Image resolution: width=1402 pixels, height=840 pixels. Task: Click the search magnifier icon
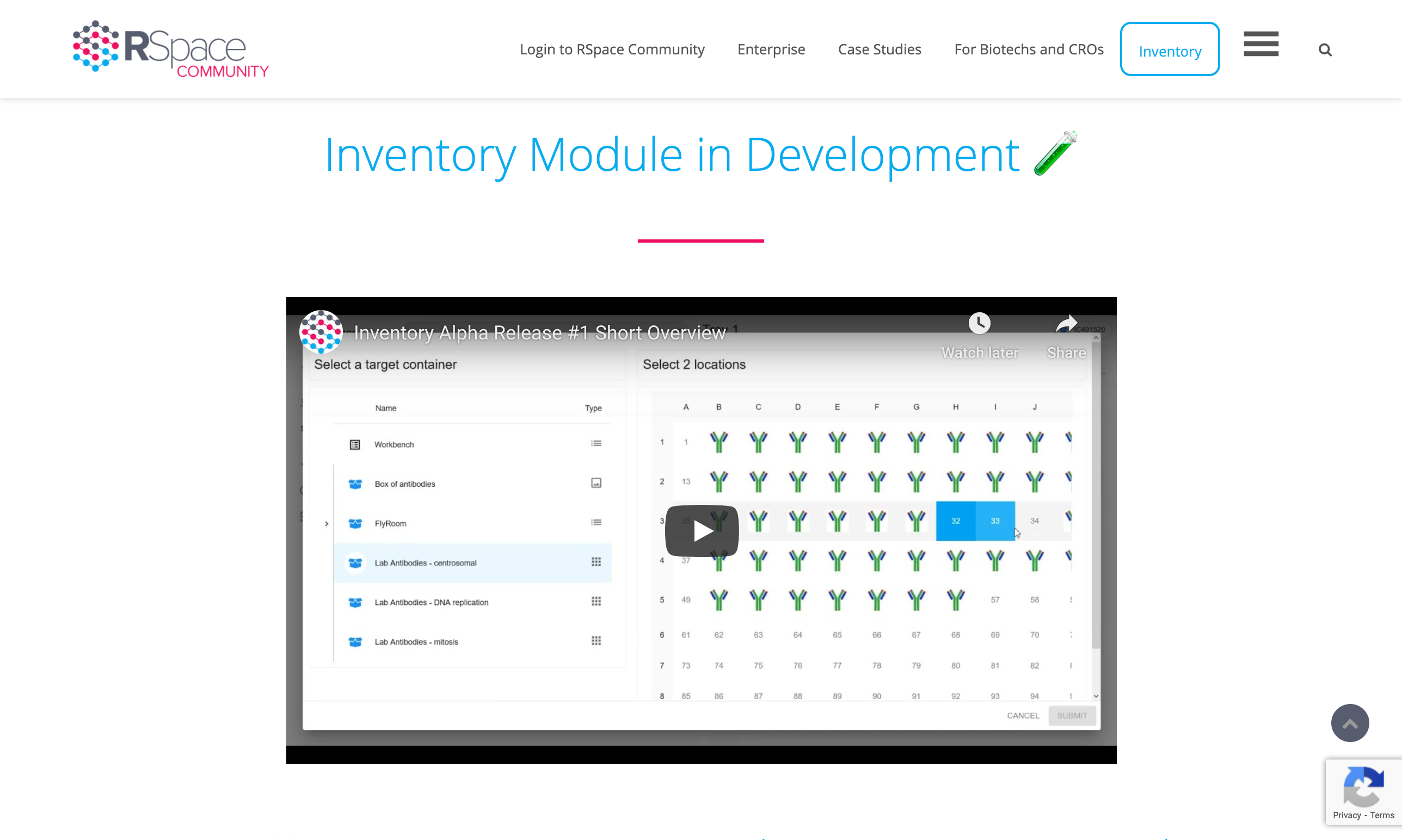coord(1324,50)
